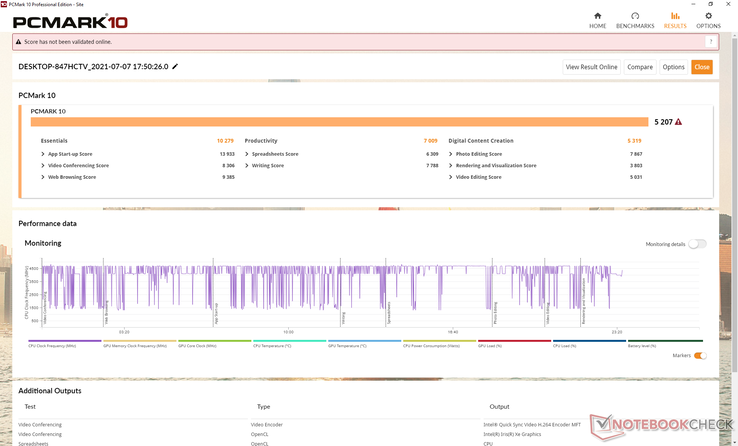
Task: Click View Result Online button
Action: point(592,67)
